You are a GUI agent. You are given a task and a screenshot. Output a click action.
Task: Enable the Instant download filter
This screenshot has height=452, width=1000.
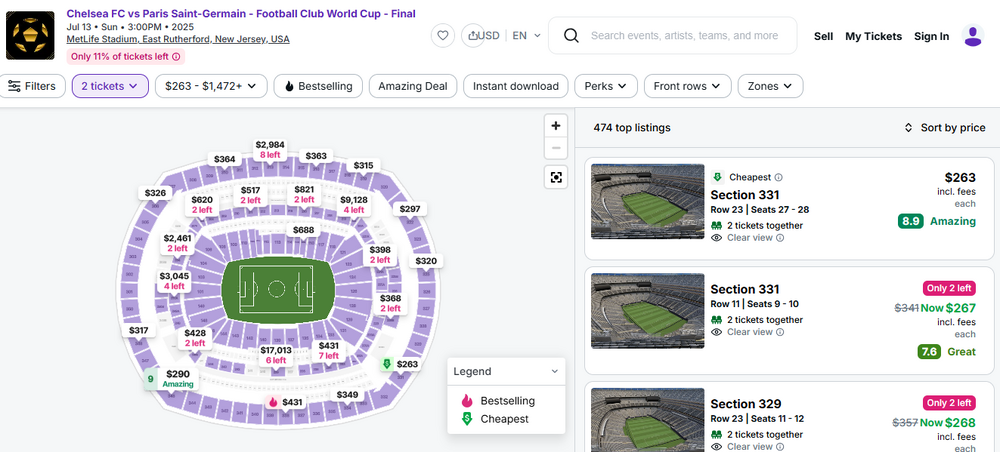(x=515, y=86)
